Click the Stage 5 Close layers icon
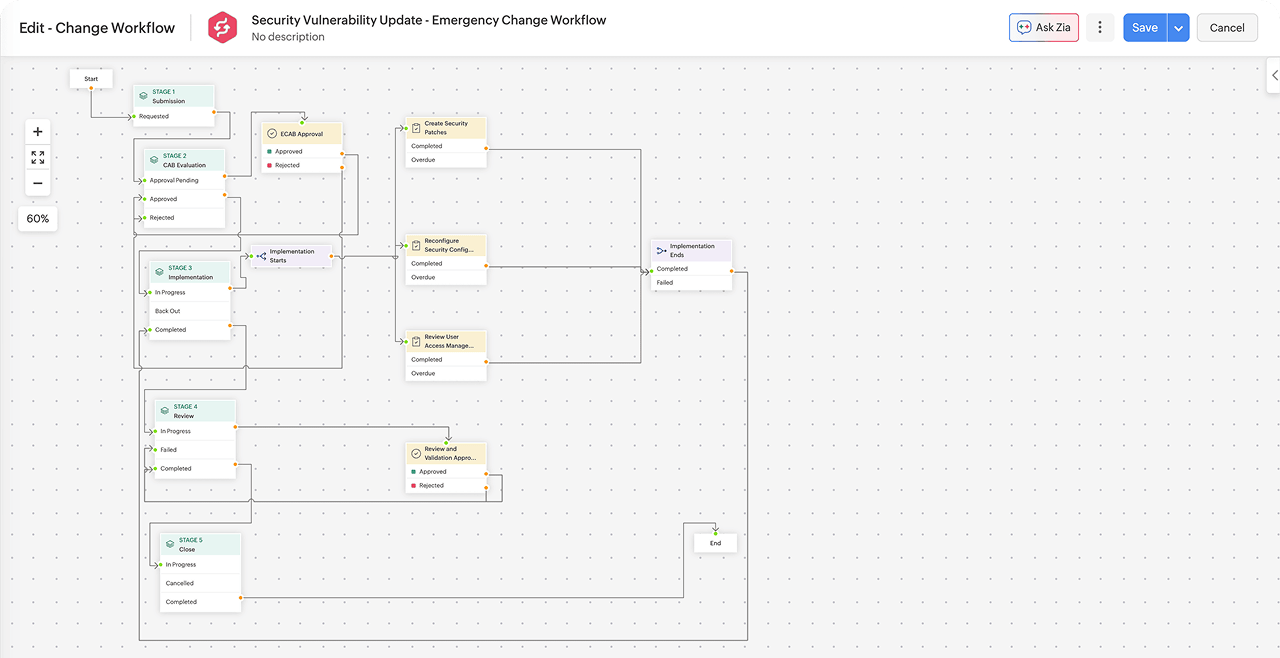 pos(170,545)
